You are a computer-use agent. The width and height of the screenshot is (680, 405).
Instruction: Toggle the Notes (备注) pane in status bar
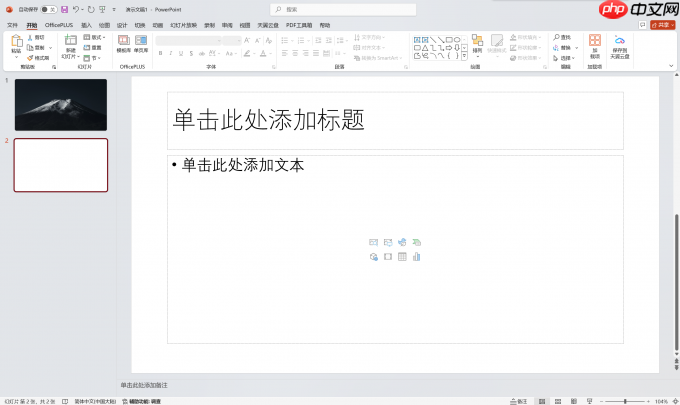point(519,401)
